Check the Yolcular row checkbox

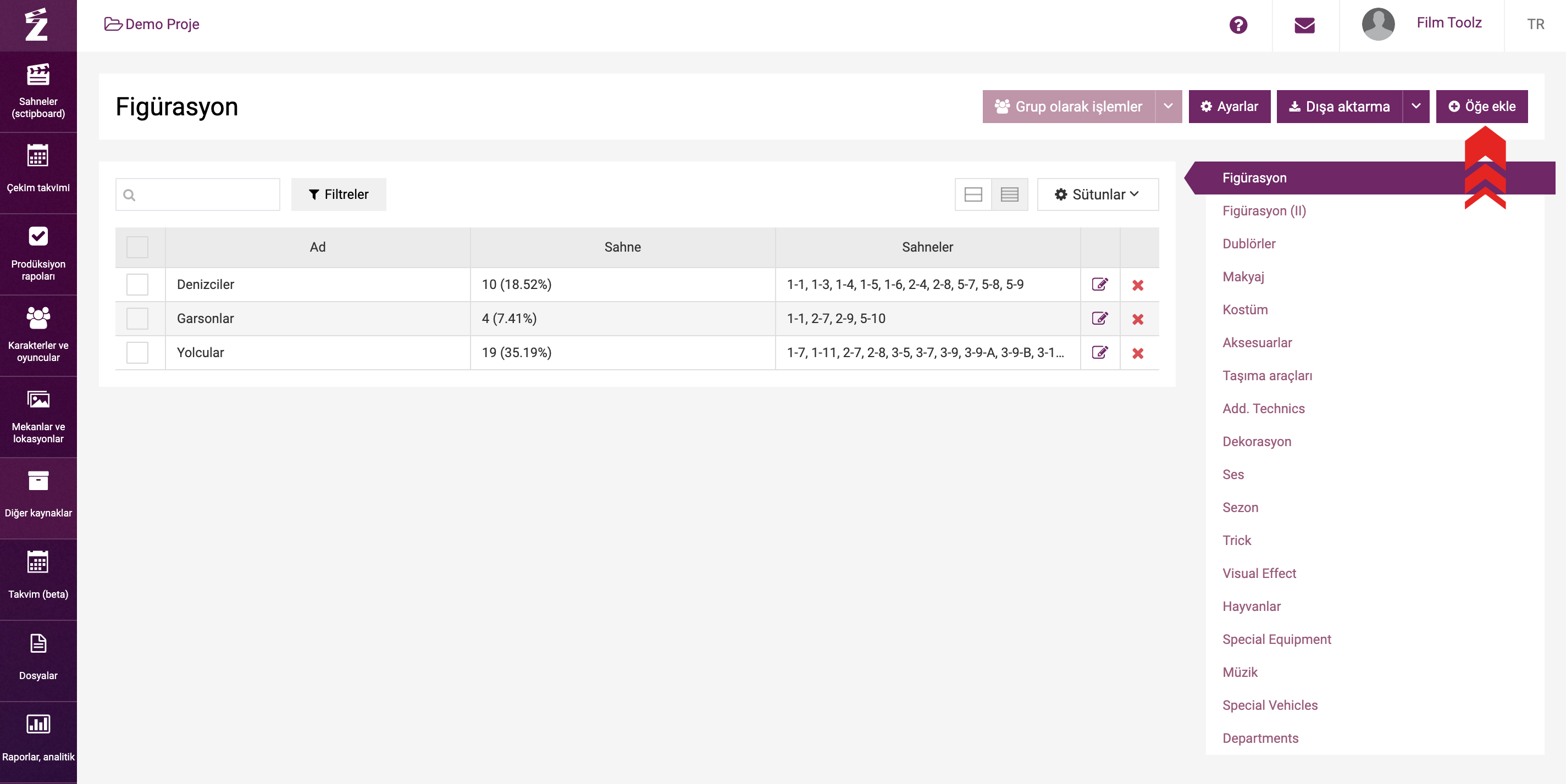tap(137, 353)
